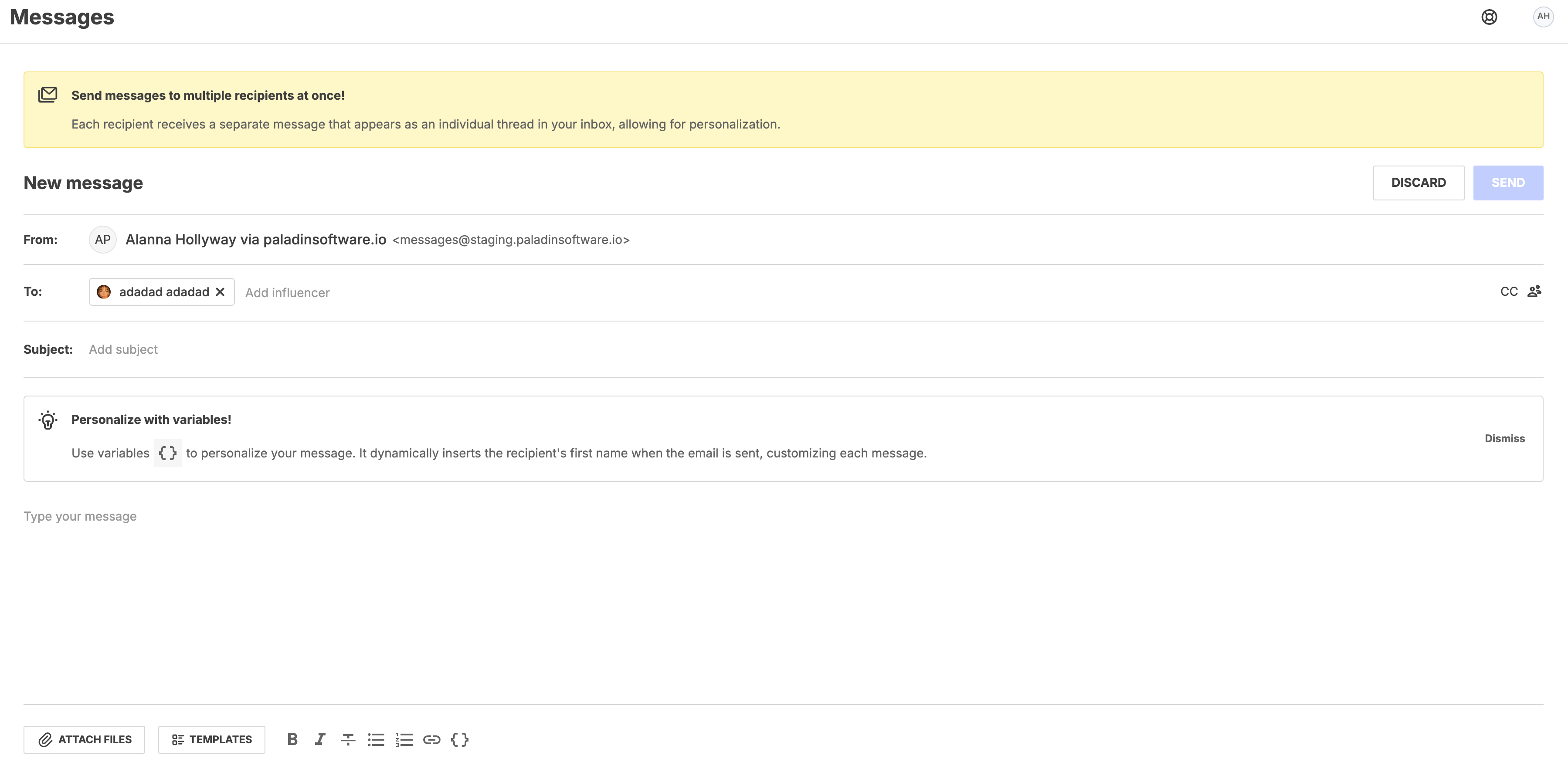Open the help lifebuoy icon

click(1489, 17)
